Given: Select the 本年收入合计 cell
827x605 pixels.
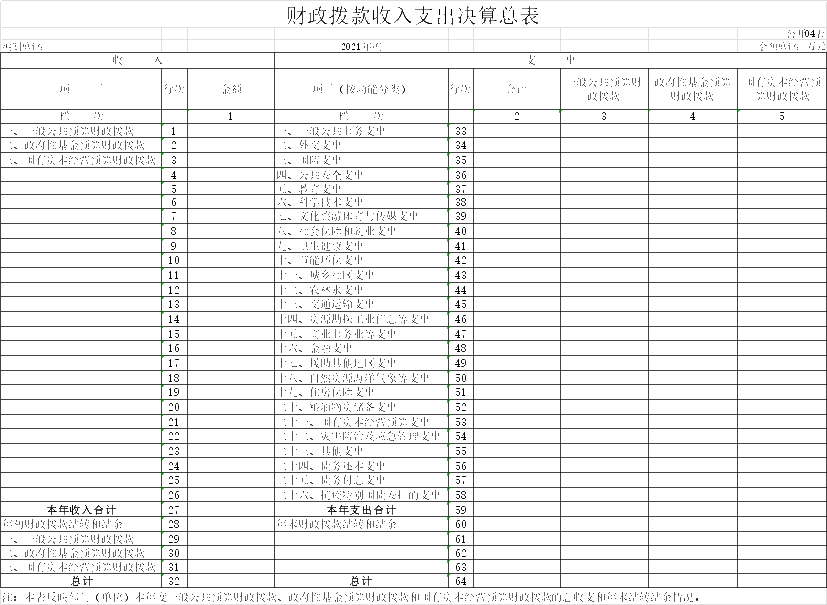Looking at the screenshot, I should click(x=81, y=509).
